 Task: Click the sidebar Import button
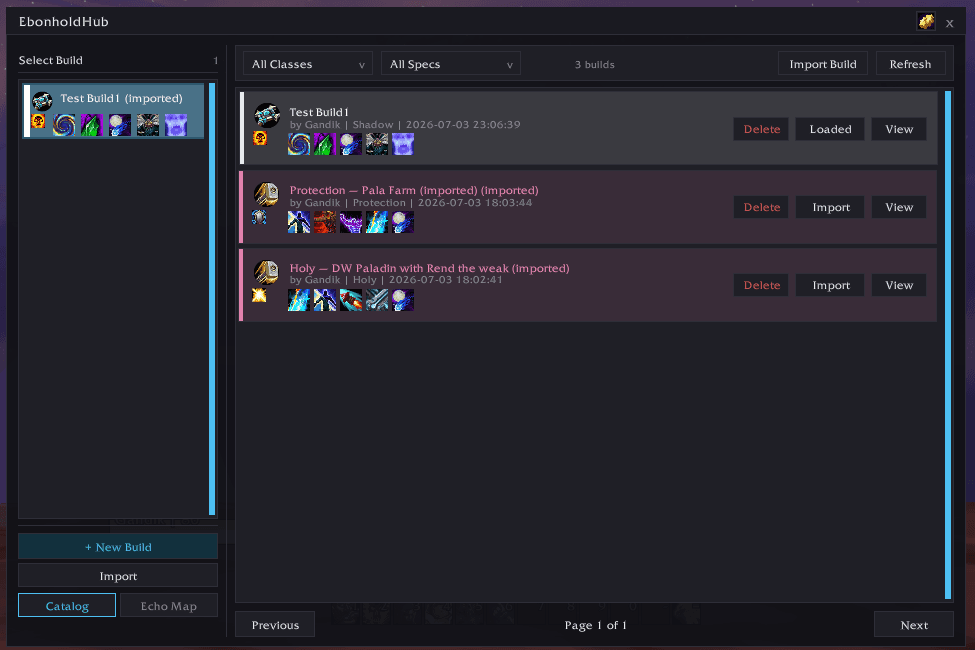[118, 576]
